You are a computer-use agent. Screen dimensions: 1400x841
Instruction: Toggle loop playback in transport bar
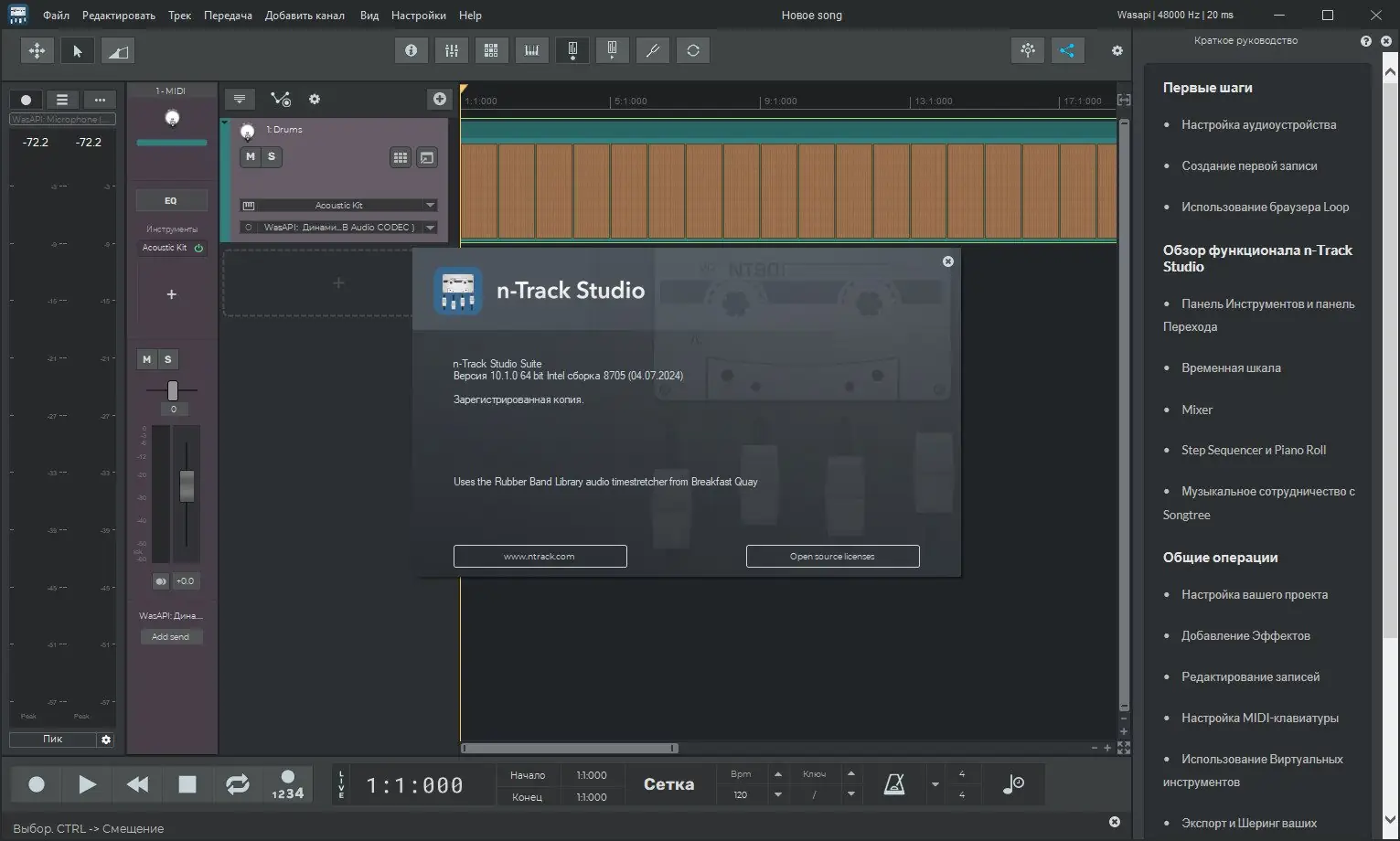pos(237,784)
